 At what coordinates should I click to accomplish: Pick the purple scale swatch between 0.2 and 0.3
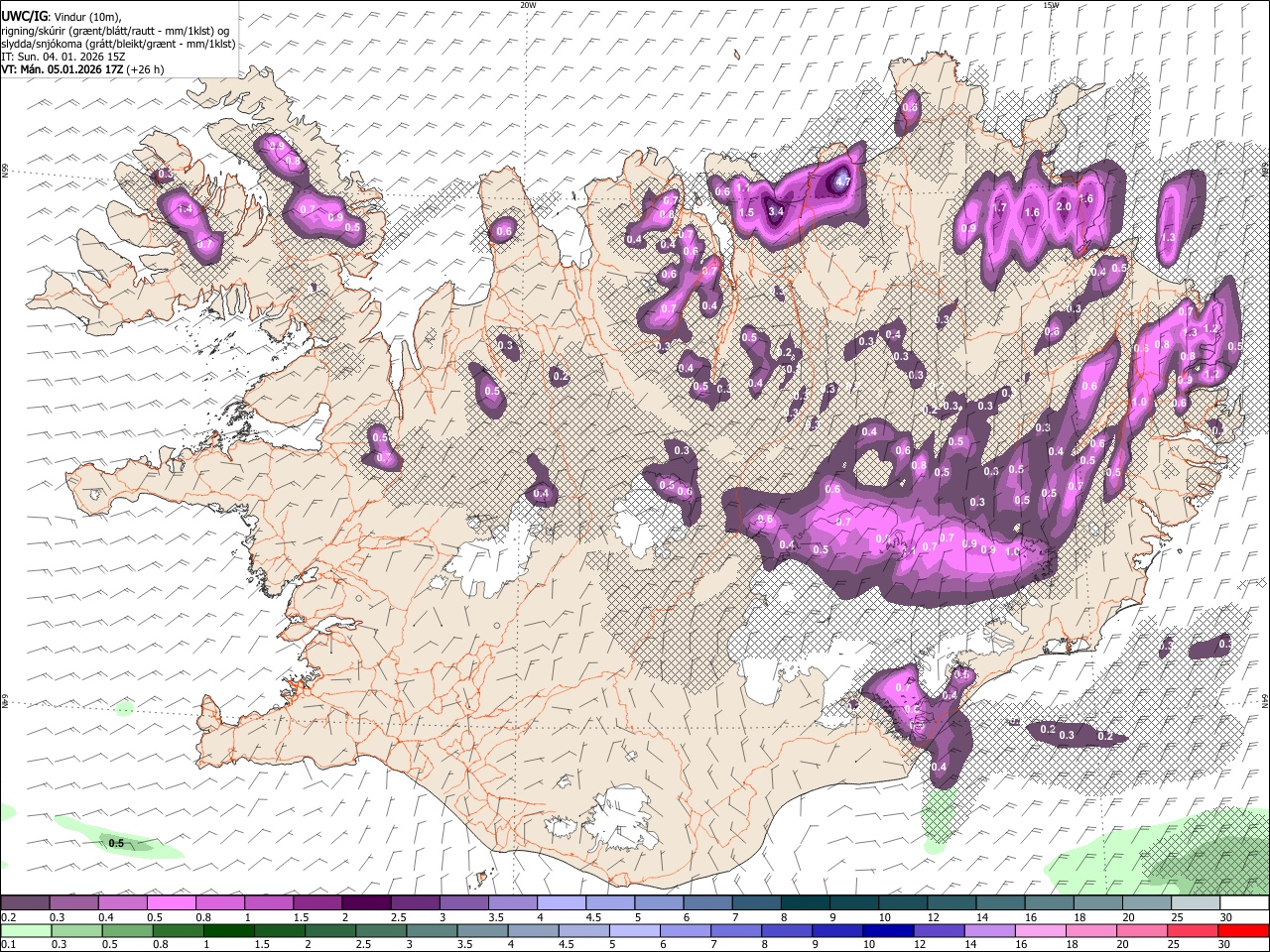pos(25,903)
